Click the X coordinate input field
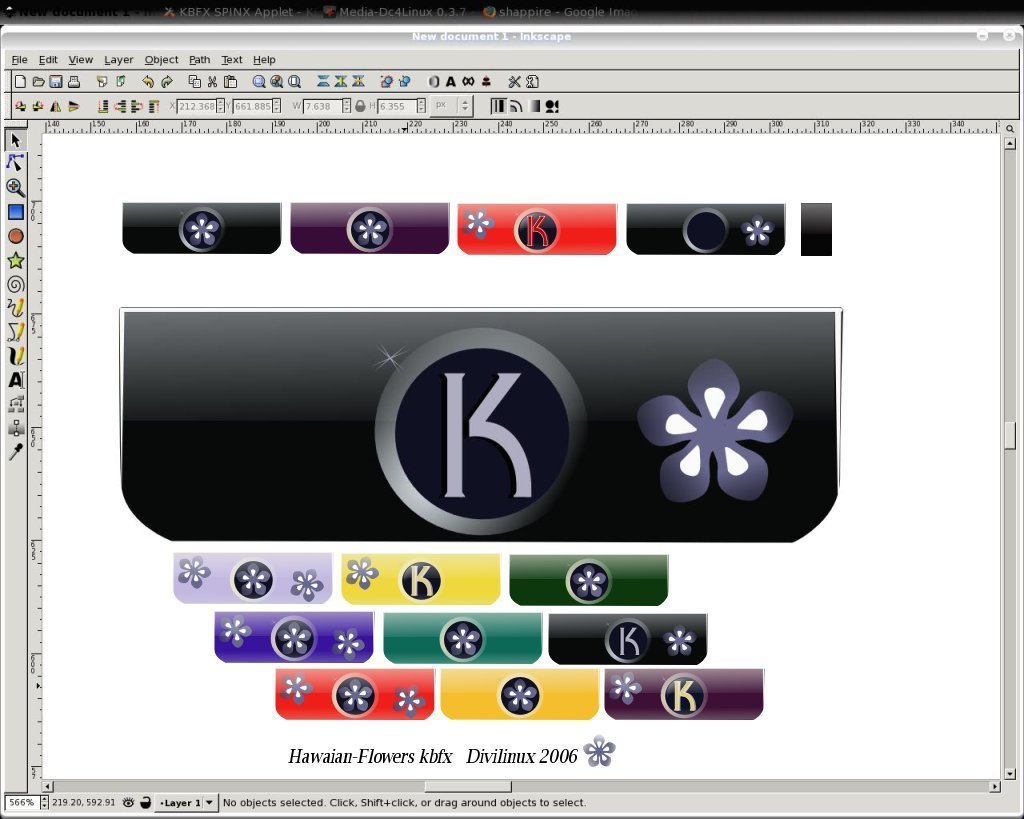This screenshot has width=1024, height=819. click(x=197, y=106)
